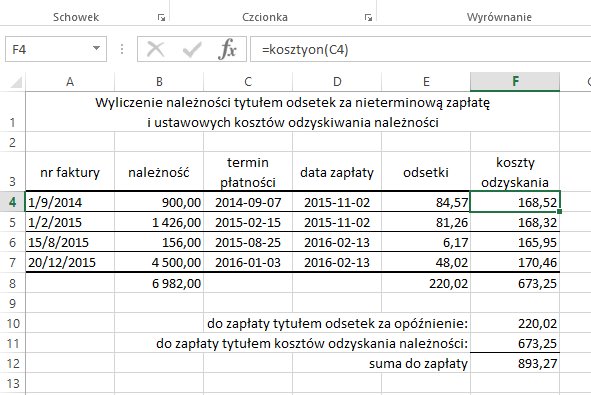Select due date cell 2014-09-07

tap(248, 202)
